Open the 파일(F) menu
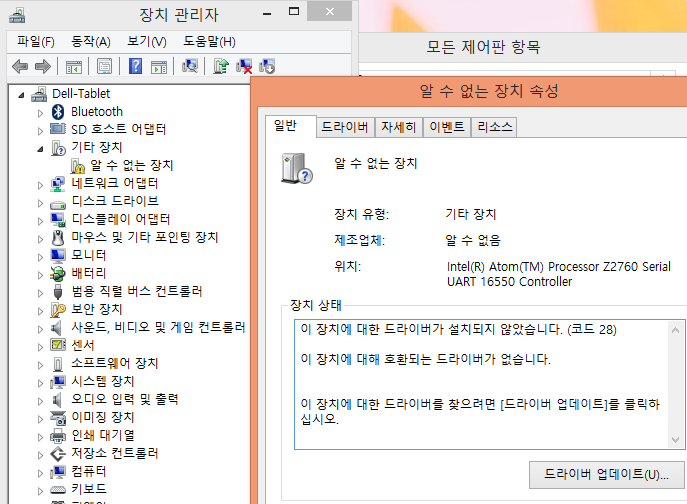This screenshot has width=687, height=504. pos(35,42)
